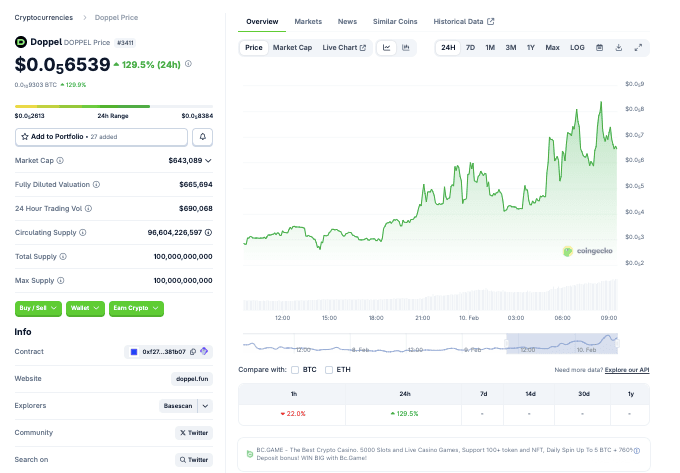This screenshot has width=680, height=473.
Task: Expand the chart to fullscreen
Action: coord(638,47)
